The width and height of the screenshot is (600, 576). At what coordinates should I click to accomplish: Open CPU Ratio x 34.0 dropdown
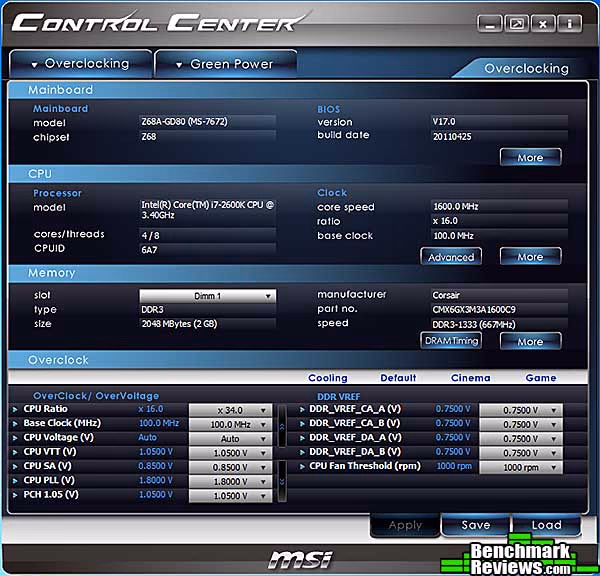230,410
